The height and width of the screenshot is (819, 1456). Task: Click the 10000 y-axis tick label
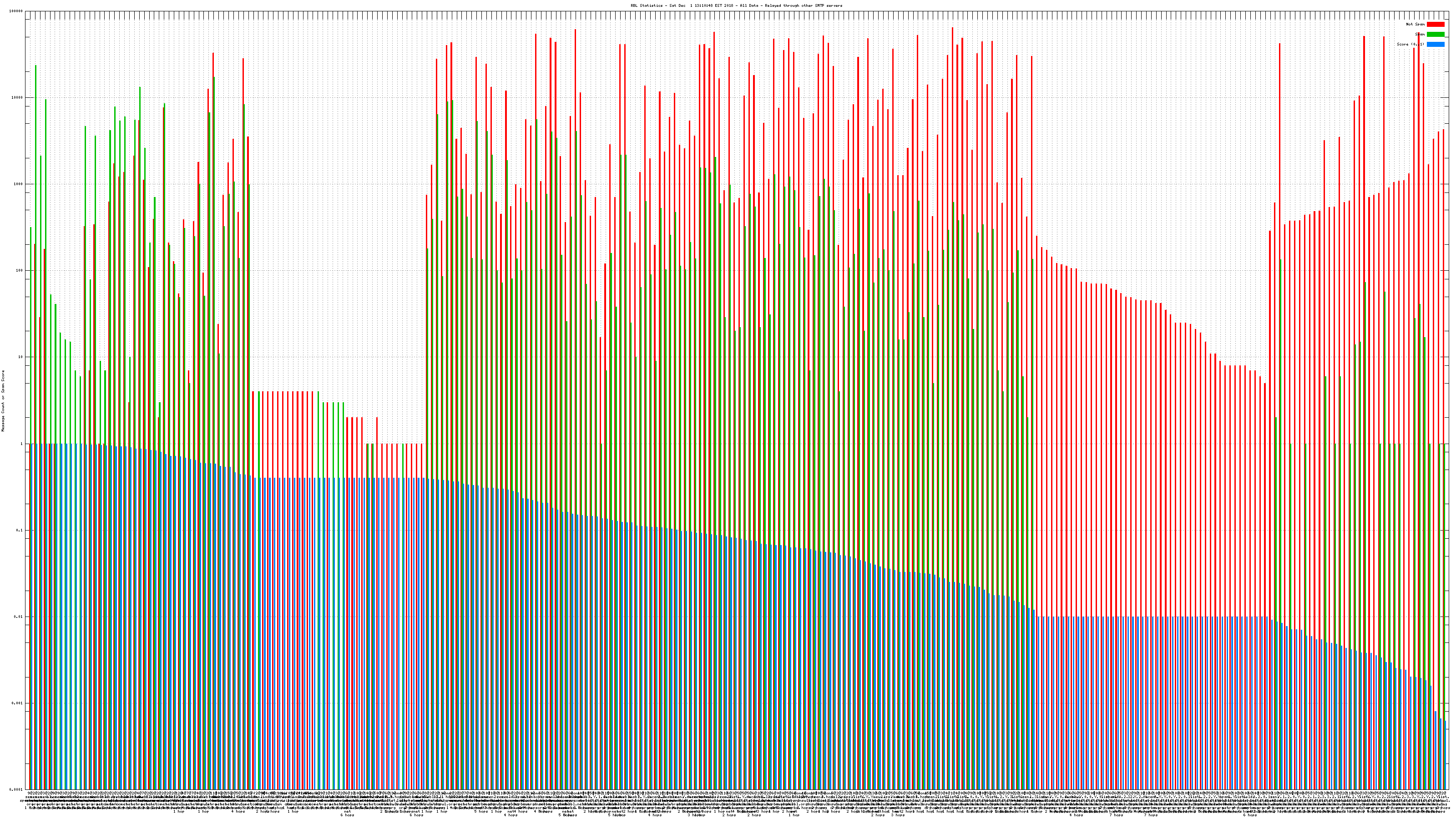coord(18,98)
